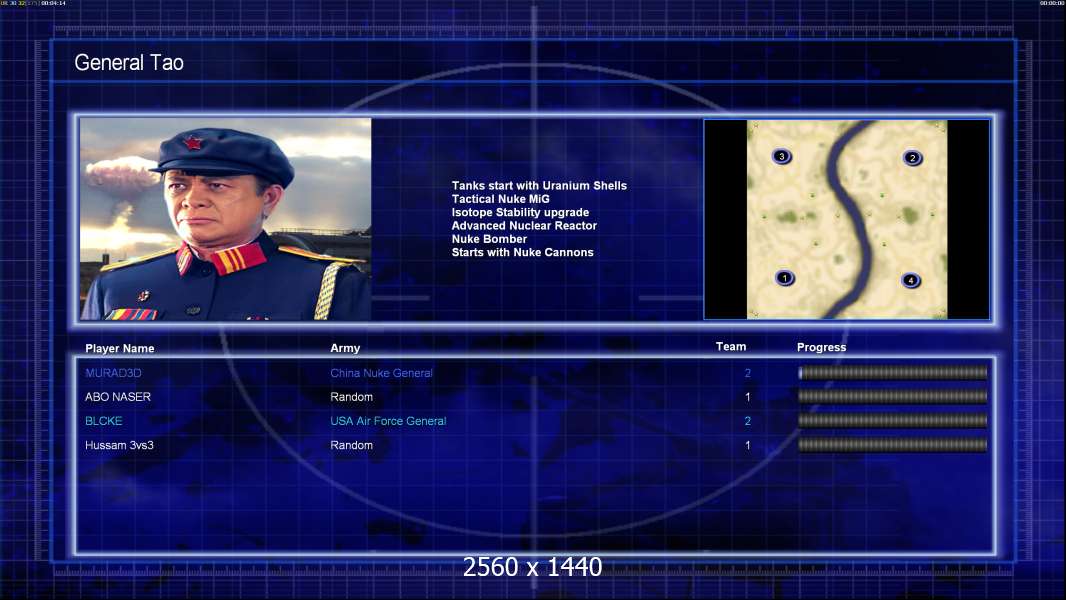Click start position marker 2 on minimap

912,158
